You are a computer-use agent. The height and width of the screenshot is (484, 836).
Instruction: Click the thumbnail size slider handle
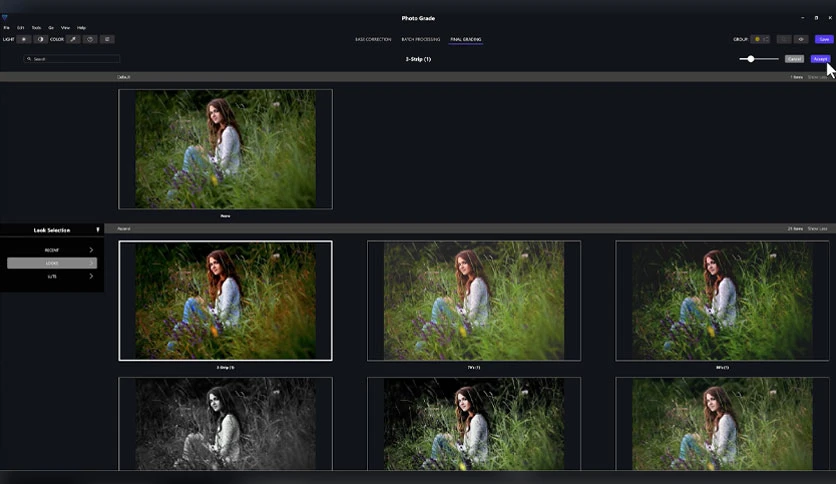751,59
